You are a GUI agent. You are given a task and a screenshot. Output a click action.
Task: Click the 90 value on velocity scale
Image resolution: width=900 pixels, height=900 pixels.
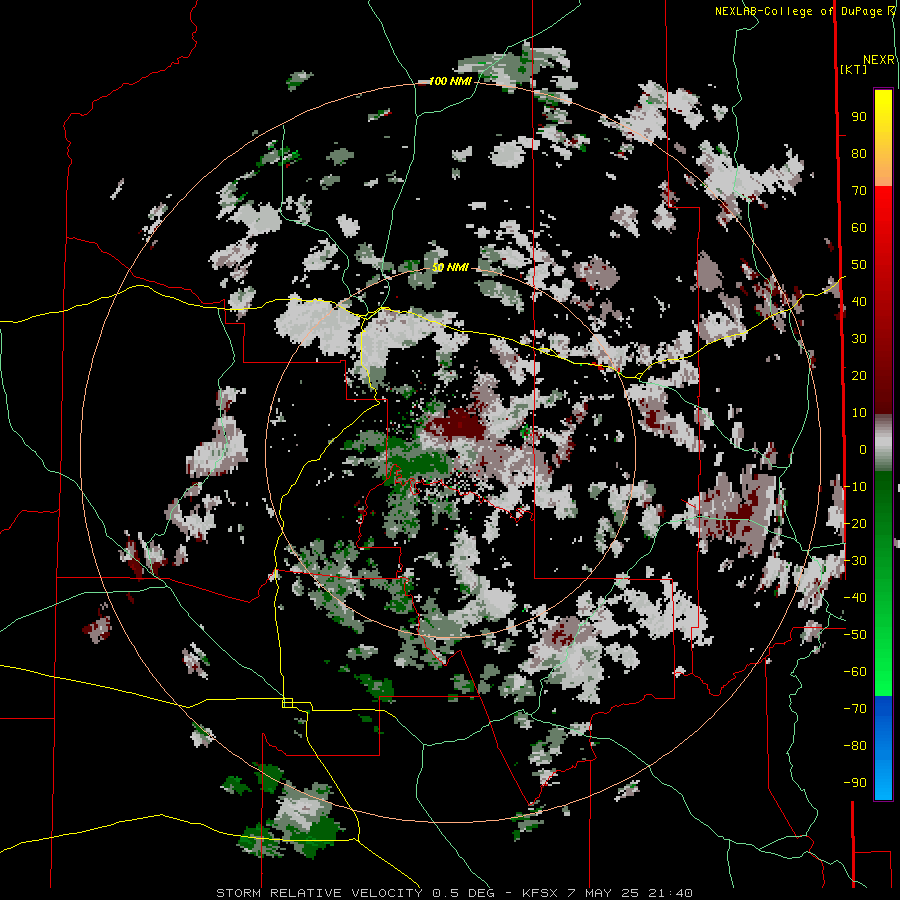(859, 117)
